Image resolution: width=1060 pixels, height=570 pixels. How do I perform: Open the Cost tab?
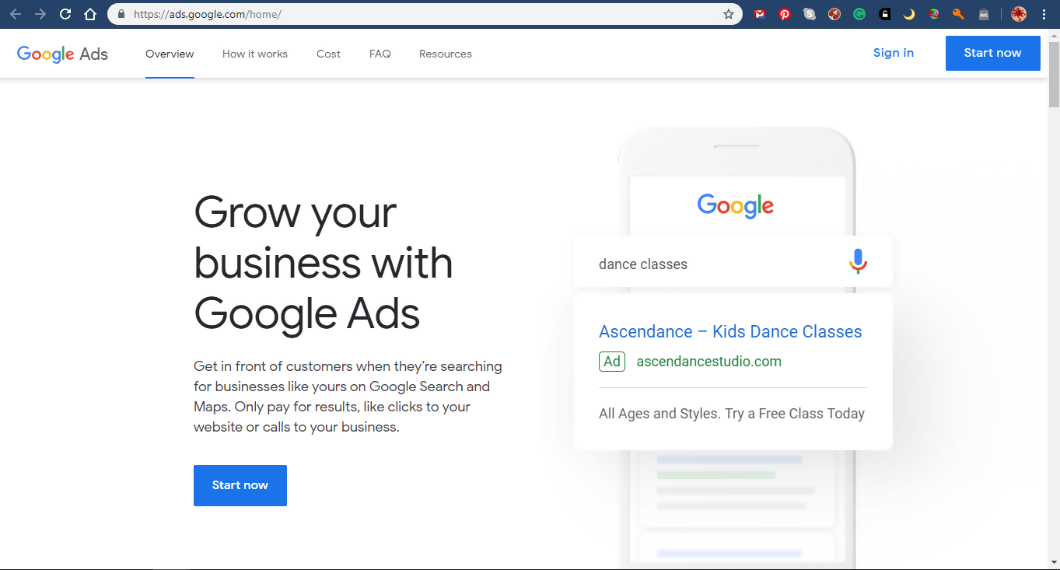pyautogui.click(x=329, y=54)
